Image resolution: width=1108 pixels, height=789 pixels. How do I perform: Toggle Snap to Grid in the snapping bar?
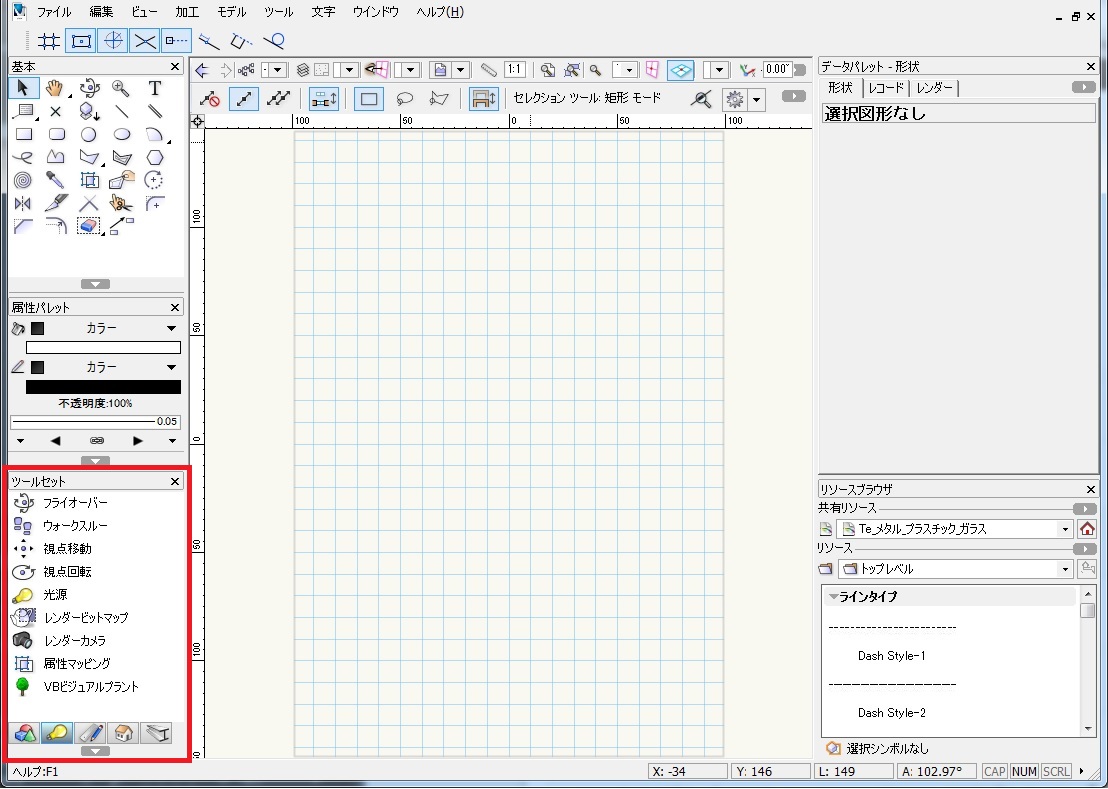tap(48, 41)
